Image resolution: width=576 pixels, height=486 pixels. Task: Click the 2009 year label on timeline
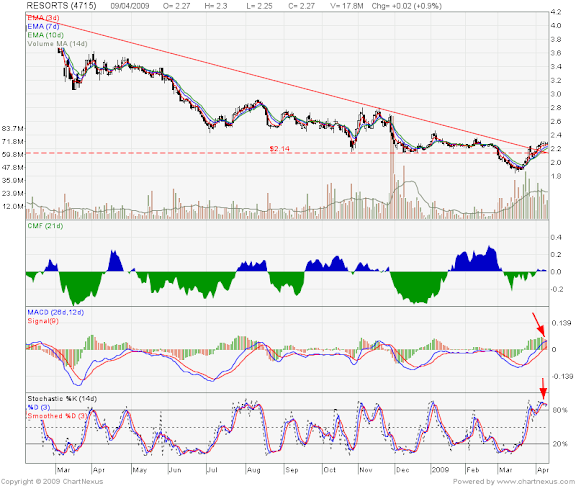point(440,470)
